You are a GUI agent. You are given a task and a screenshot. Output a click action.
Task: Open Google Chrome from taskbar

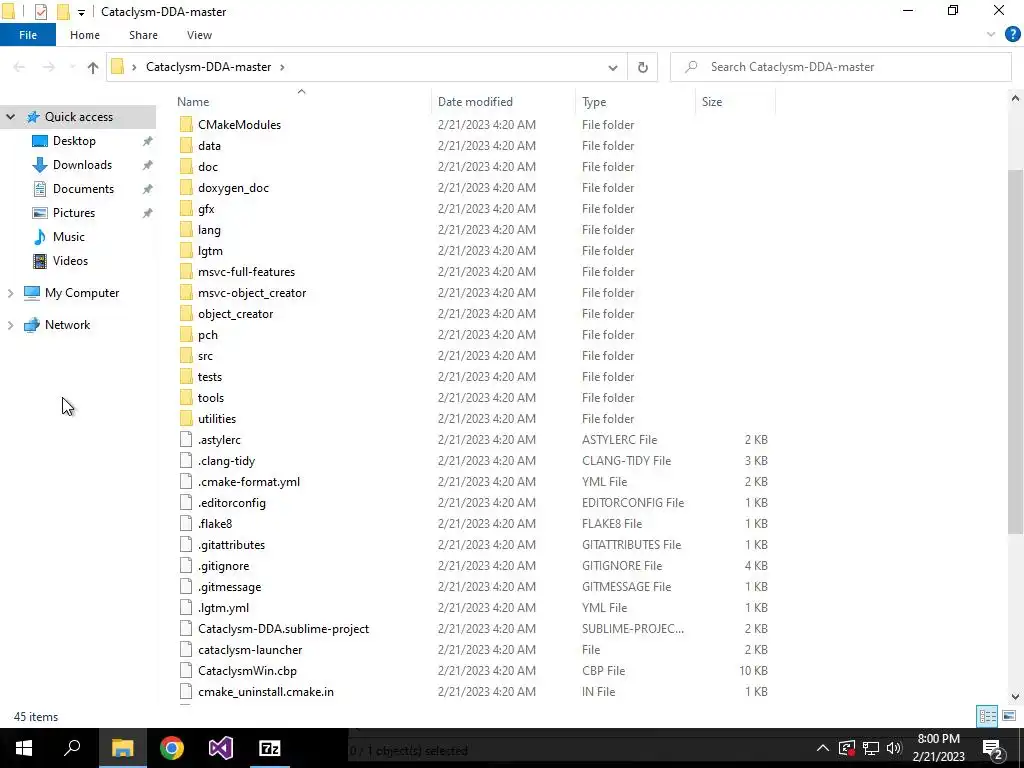172,748
